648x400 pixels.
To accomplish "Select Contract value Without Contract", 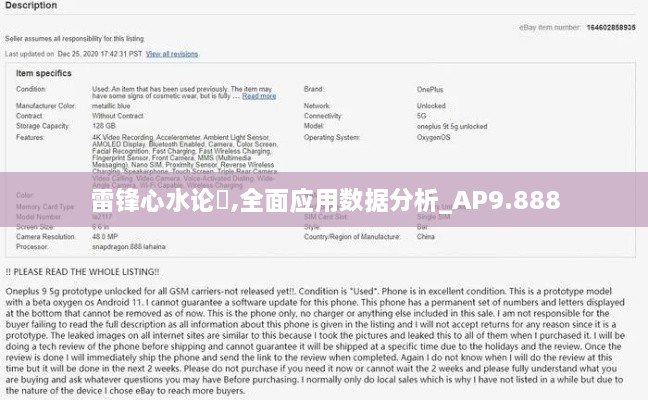I will (118, 116).
